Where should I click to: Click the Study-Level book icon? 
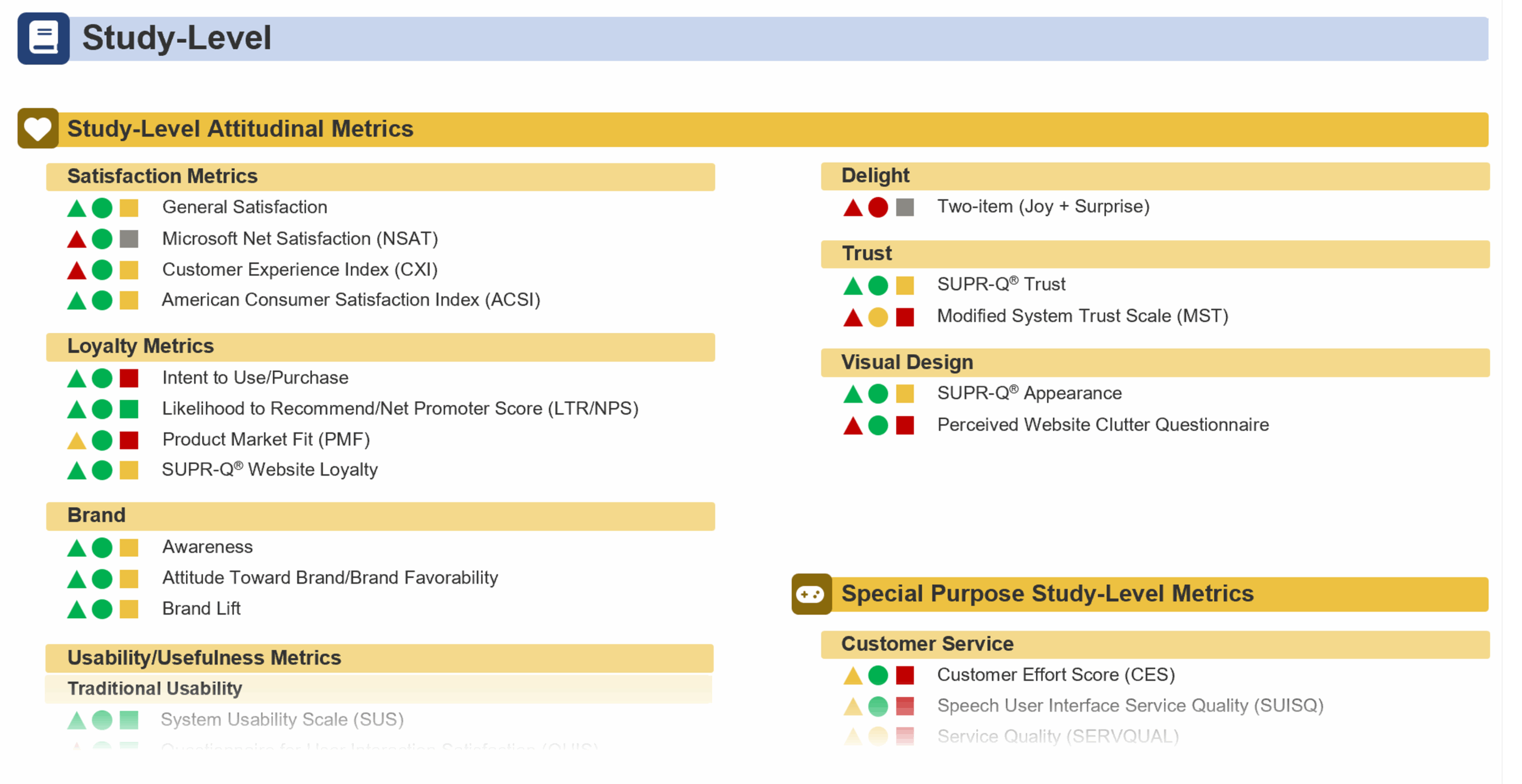43,39
